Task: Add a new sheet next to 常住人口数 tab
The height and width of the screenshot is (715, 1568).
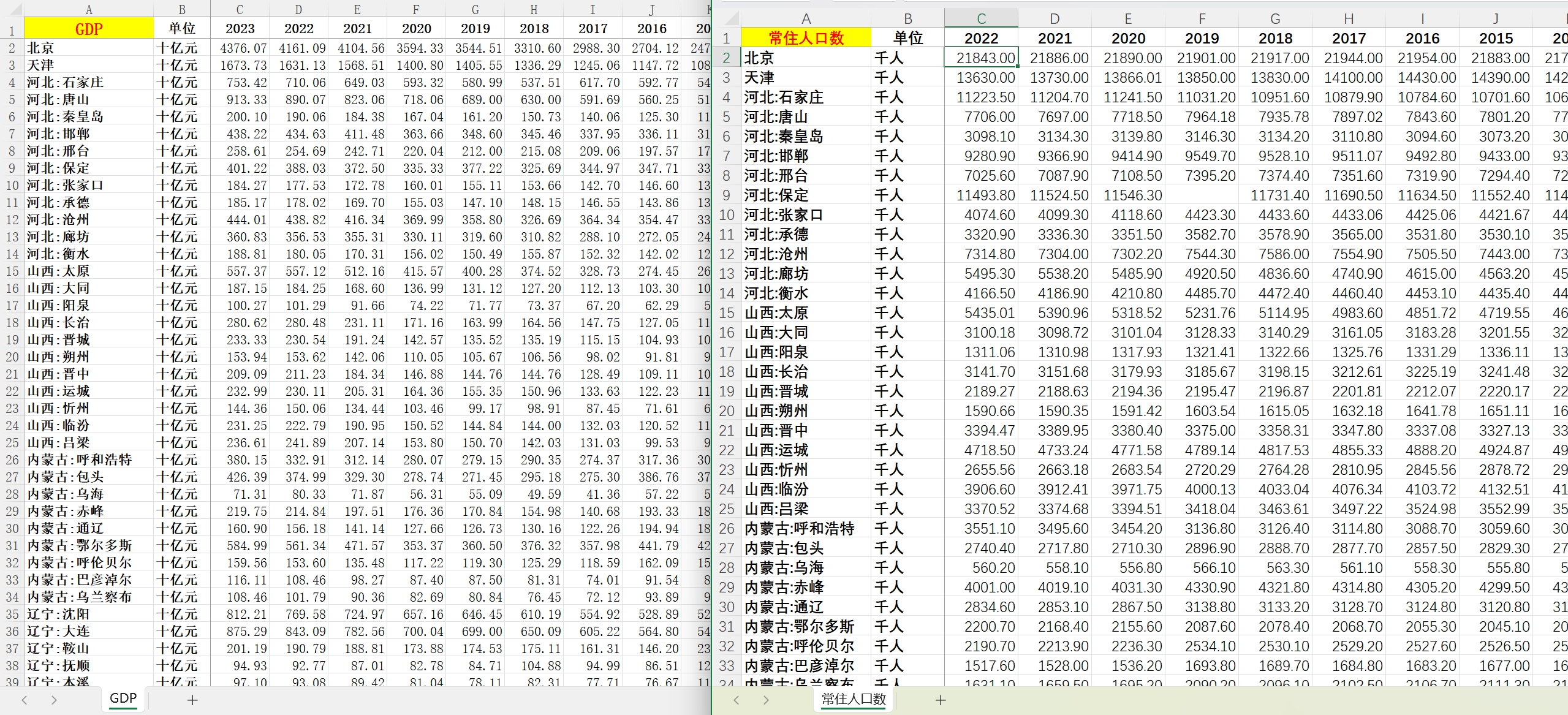Action: [x=941, y=700]
